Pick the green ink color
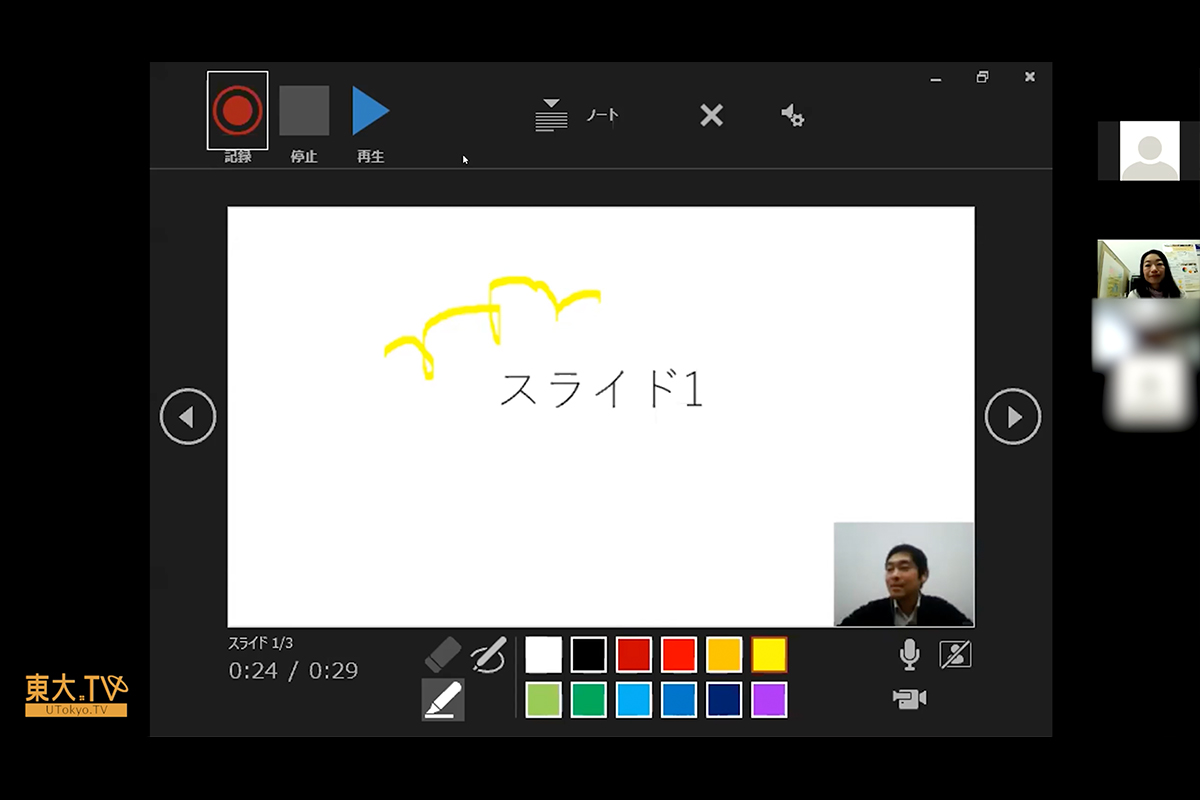This screenshot has width=1200, height=800. point(589,700)
